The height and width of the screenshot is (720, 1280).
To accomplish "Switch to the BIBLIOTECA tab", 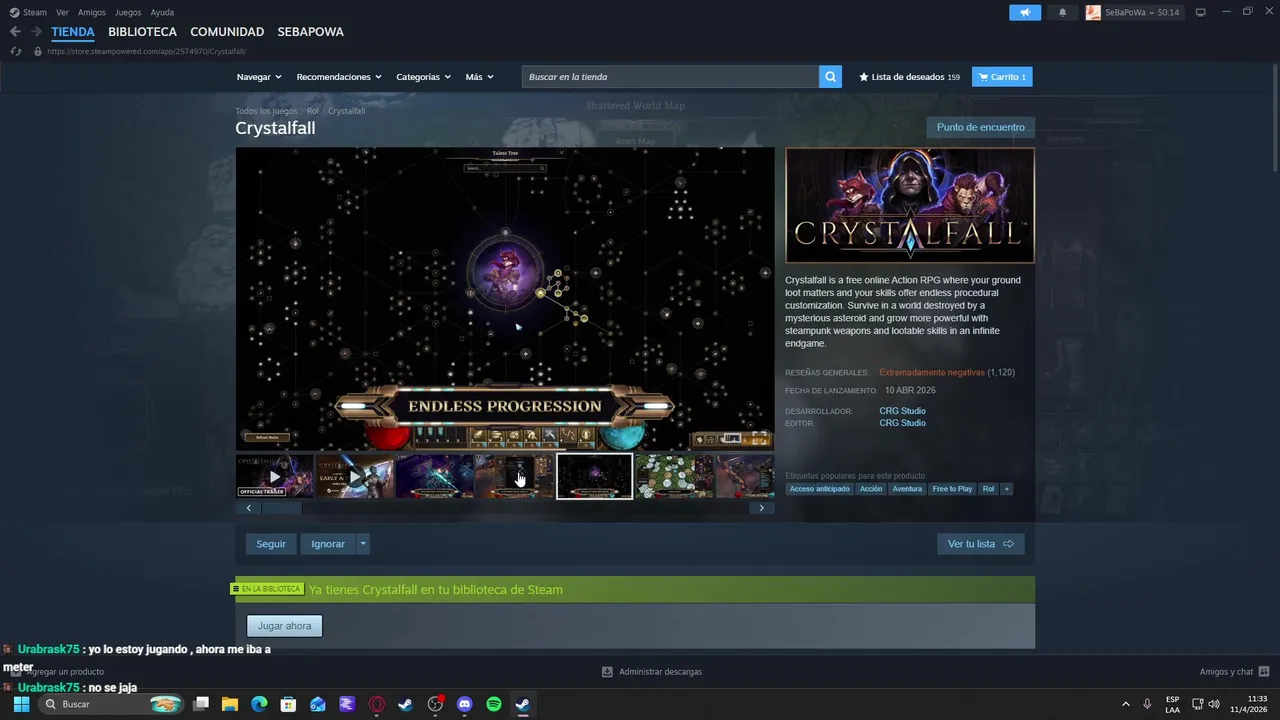I will tap(142, 32).
